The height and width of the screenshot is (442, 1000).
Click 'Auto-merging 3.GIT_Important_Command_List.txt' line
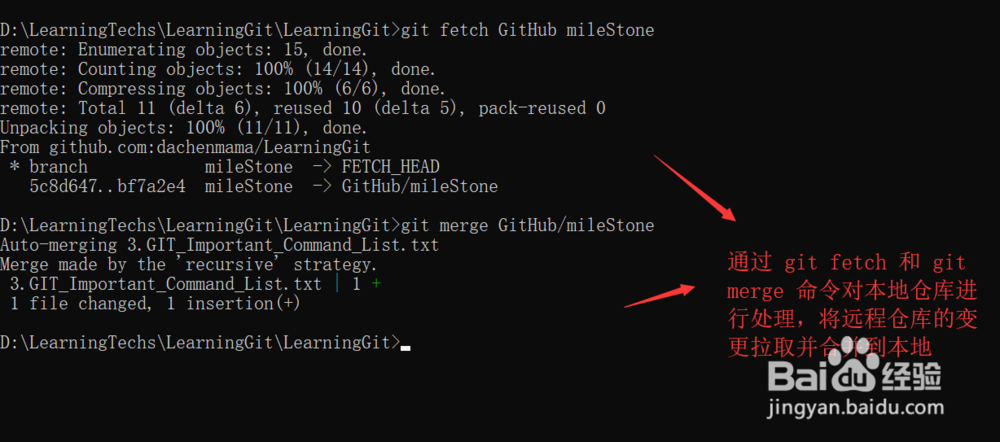click(x=219, y=245)
